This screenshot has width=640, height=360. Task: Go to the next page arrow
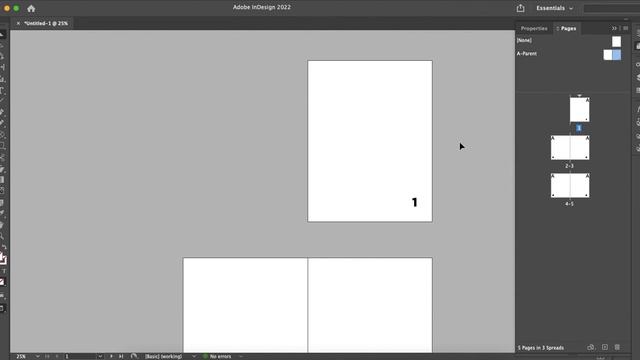point(111,356)
